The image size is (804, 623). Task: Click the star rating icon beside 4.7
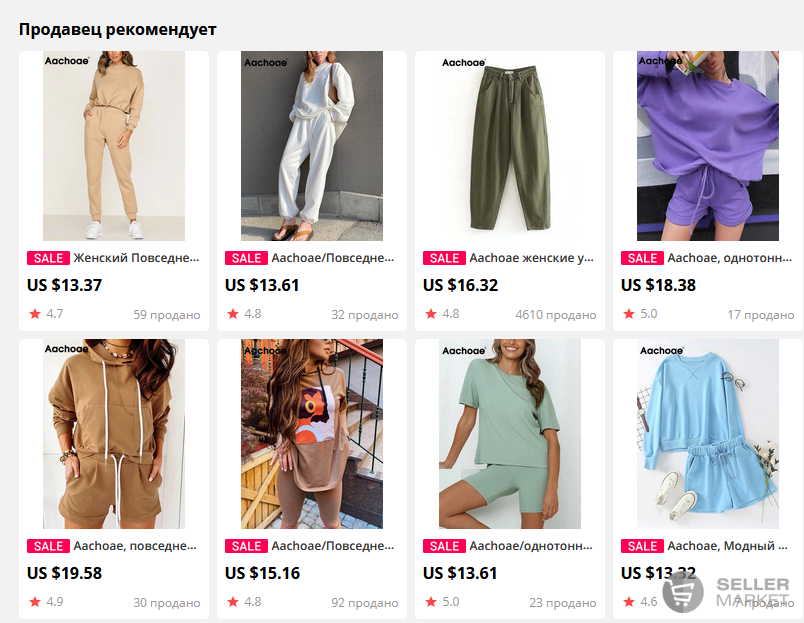[x=35, y=314]
